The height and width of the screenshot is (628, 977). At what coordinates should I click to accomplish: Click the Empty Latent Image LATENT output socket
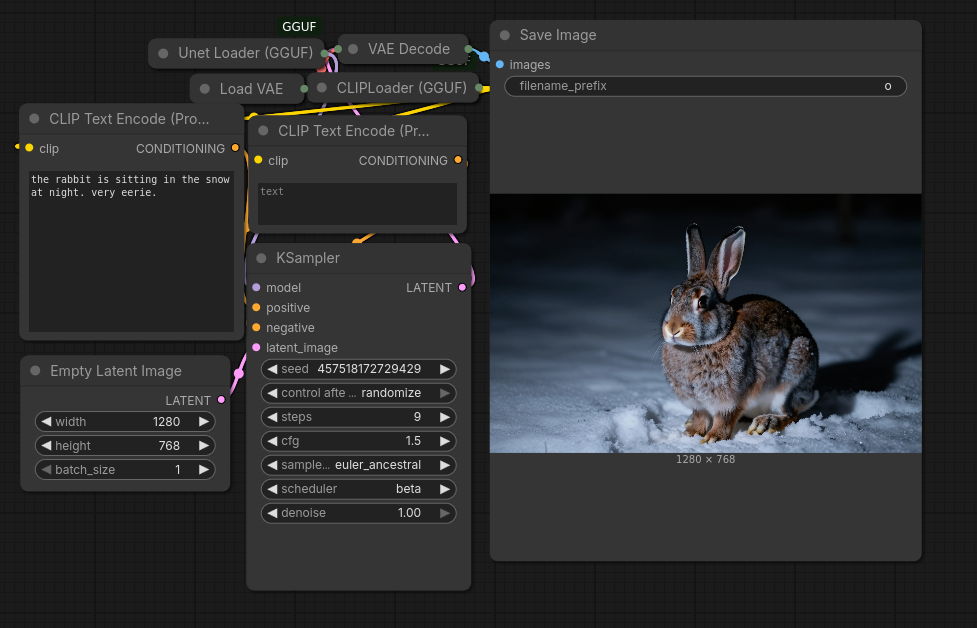point(221,400)
